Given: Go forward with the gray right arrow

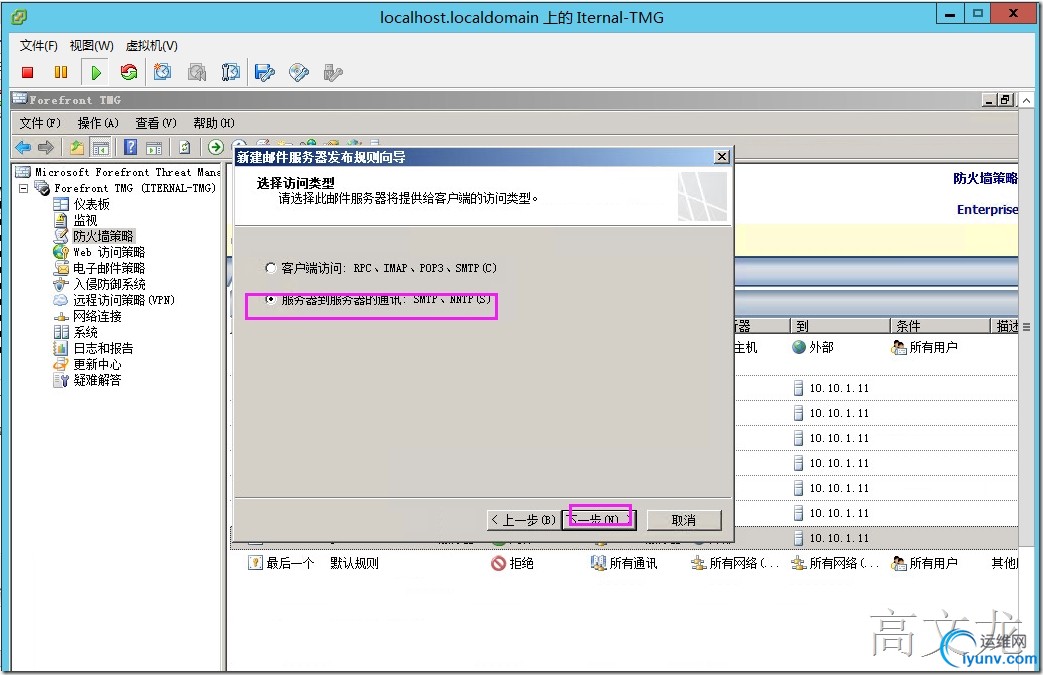Looking at the screenshot, I should pos(46,147).
